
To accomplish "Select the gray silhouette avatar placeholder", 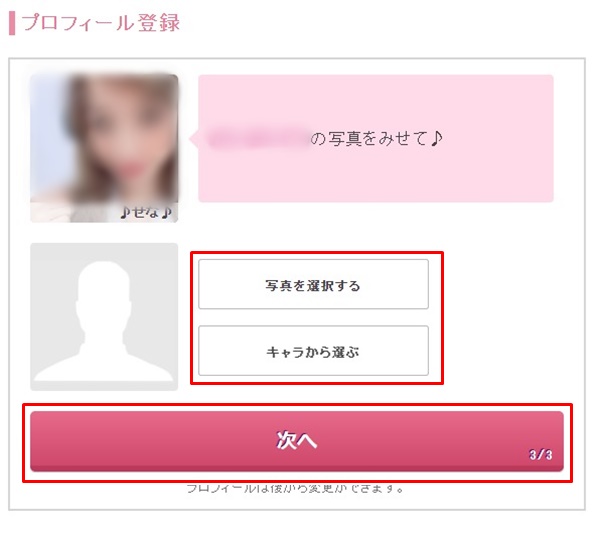I will tap(104, 317).
